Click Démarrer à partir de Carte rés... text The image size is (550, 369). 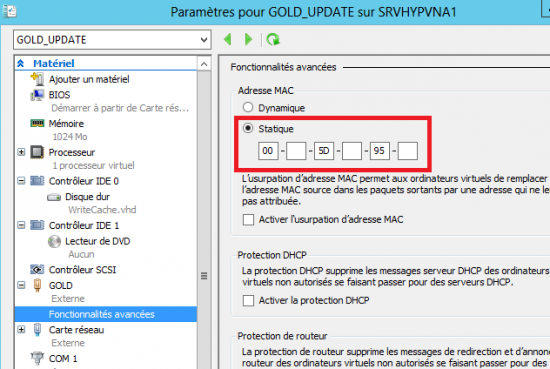pyautogui.click(x=120, y=108)
